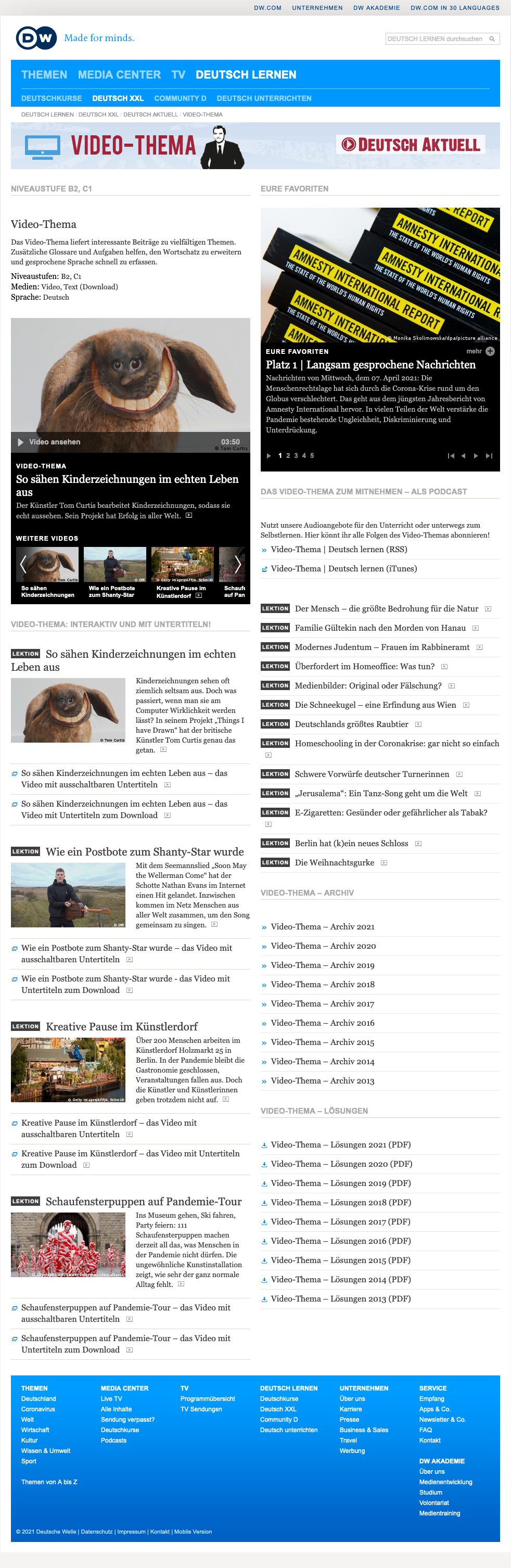Open 'Platz 1 | Langsam gesprochene Nachrichten' headline
Image resolution: width=511 pixels, height=1568 pixels.
click(371, 365)
